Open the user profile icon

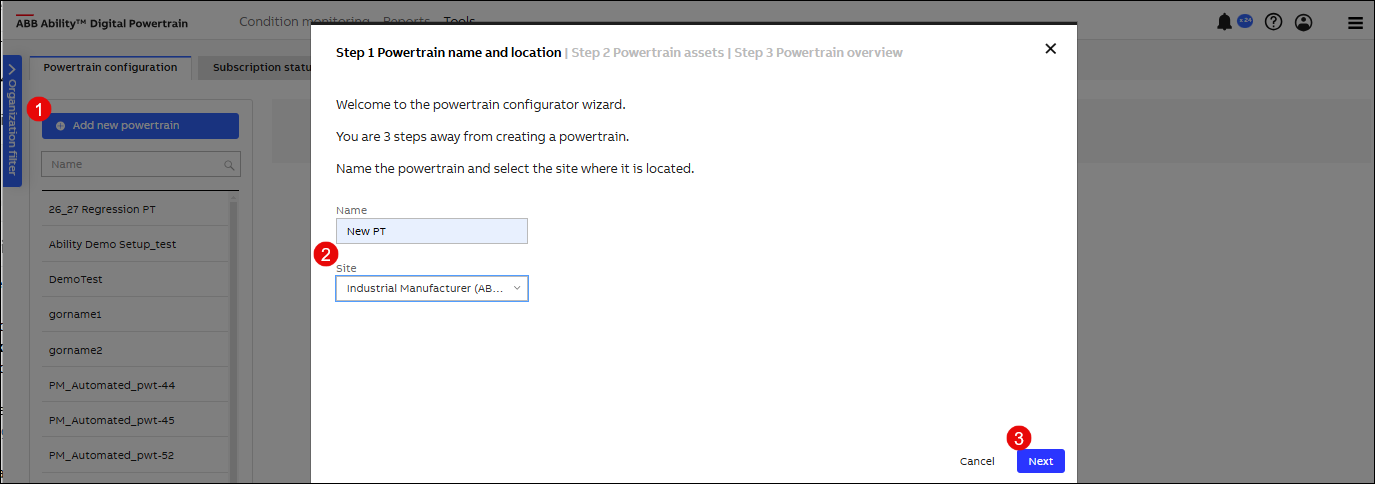click(x=1303, y=22)
